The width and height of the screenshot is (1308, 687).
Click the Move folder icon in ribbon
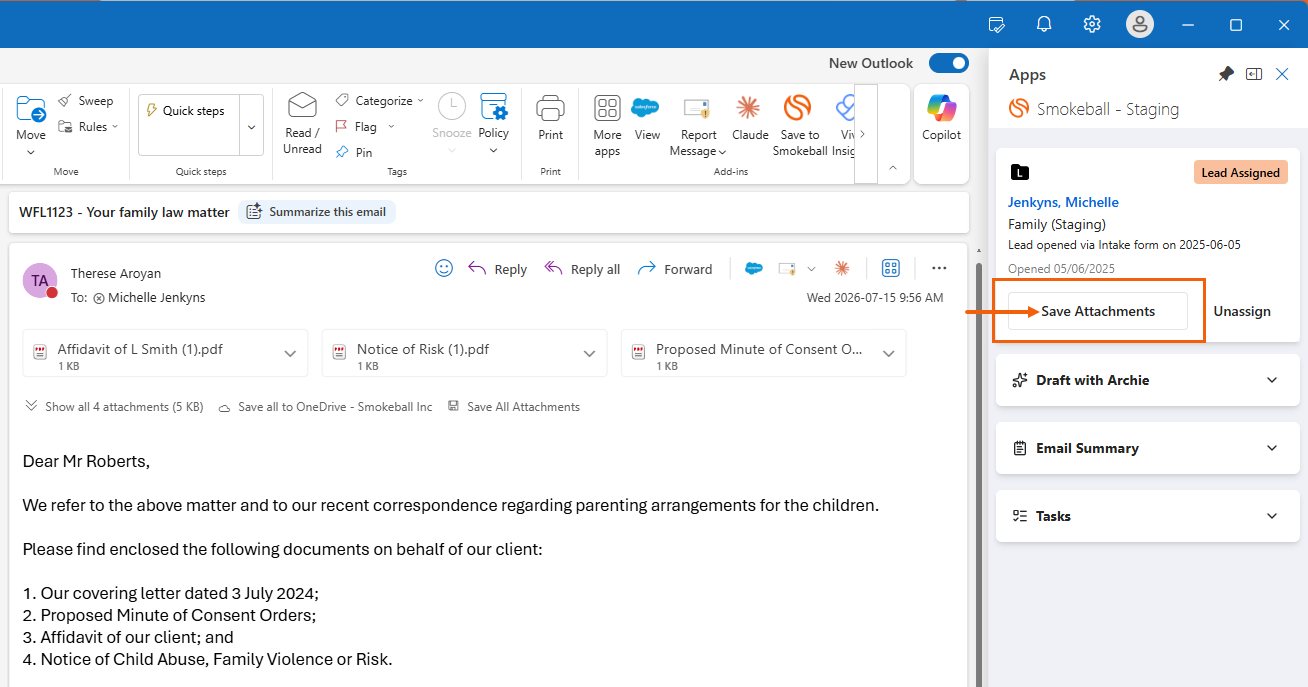click(31, 108)
